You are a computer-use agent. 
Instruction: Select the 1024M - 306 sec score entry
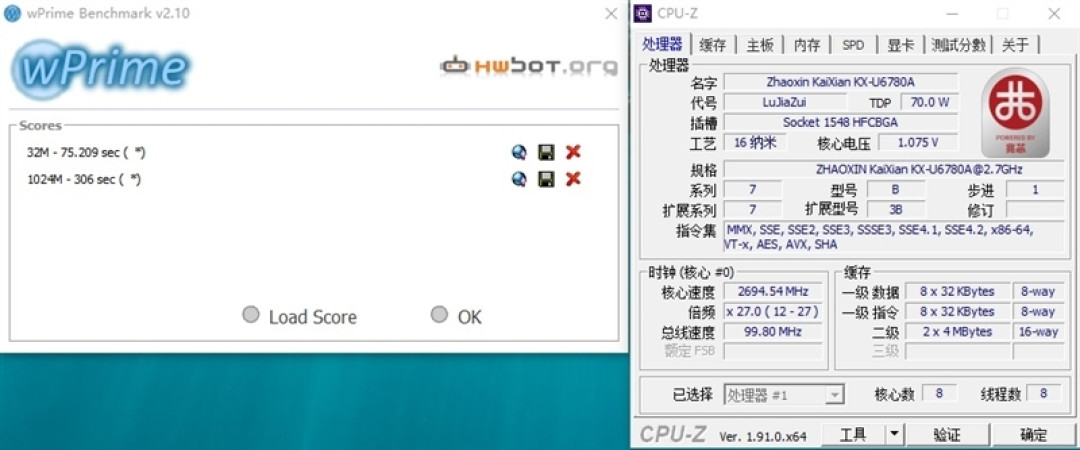84,179
